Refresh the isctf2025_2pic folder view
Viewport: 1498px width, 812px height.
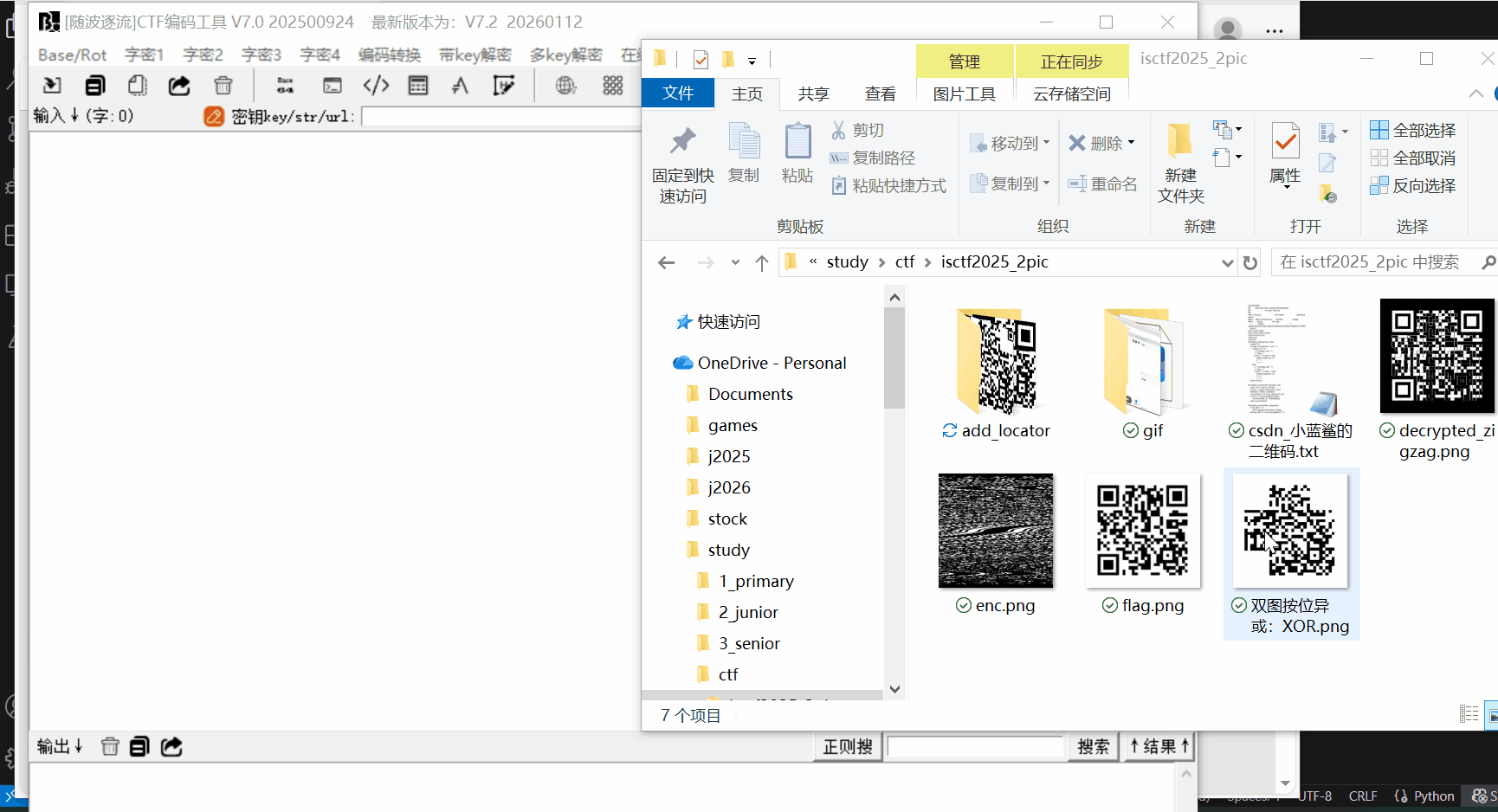pos(1250,262)
